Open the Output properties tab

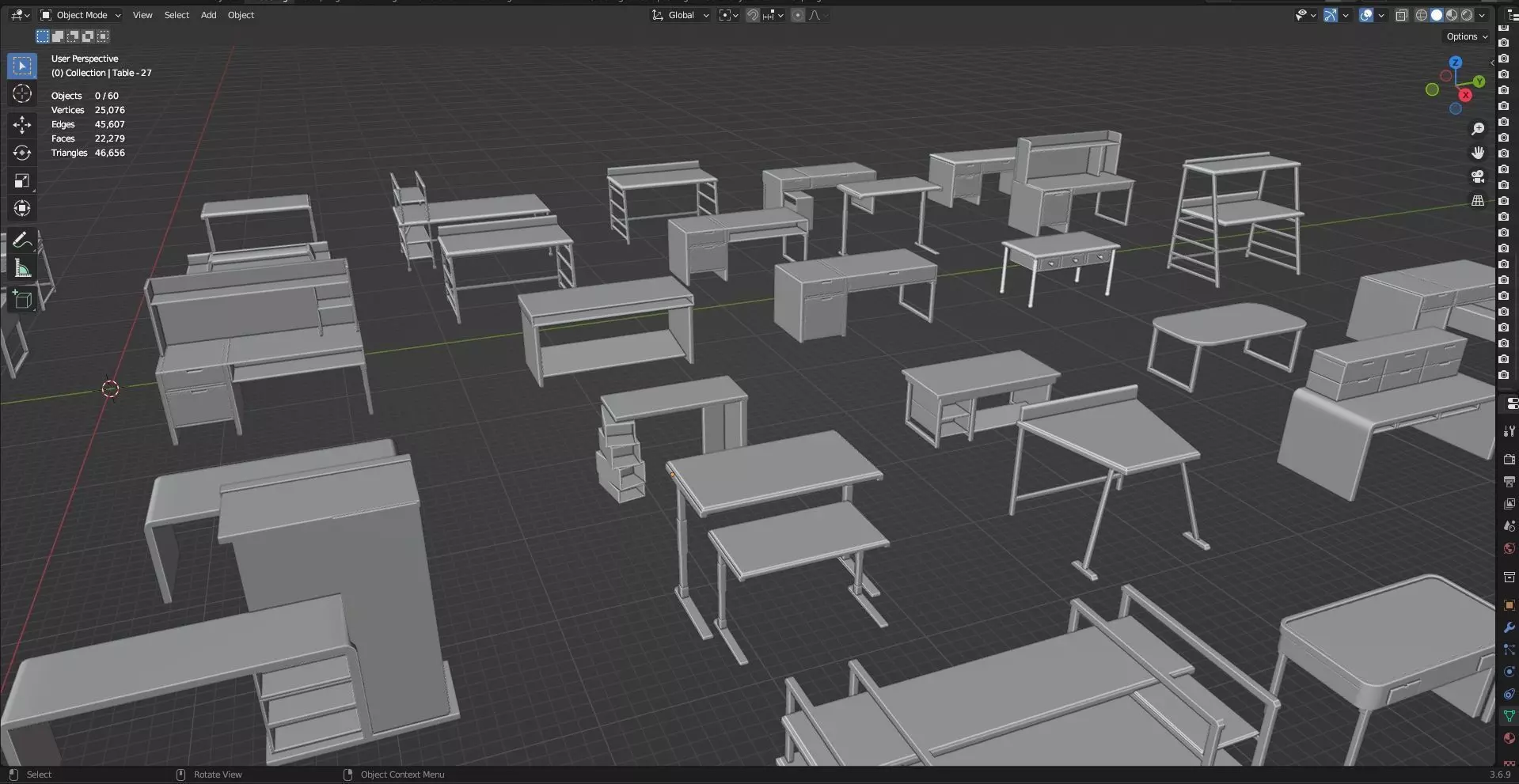[x=1509, y=482]
